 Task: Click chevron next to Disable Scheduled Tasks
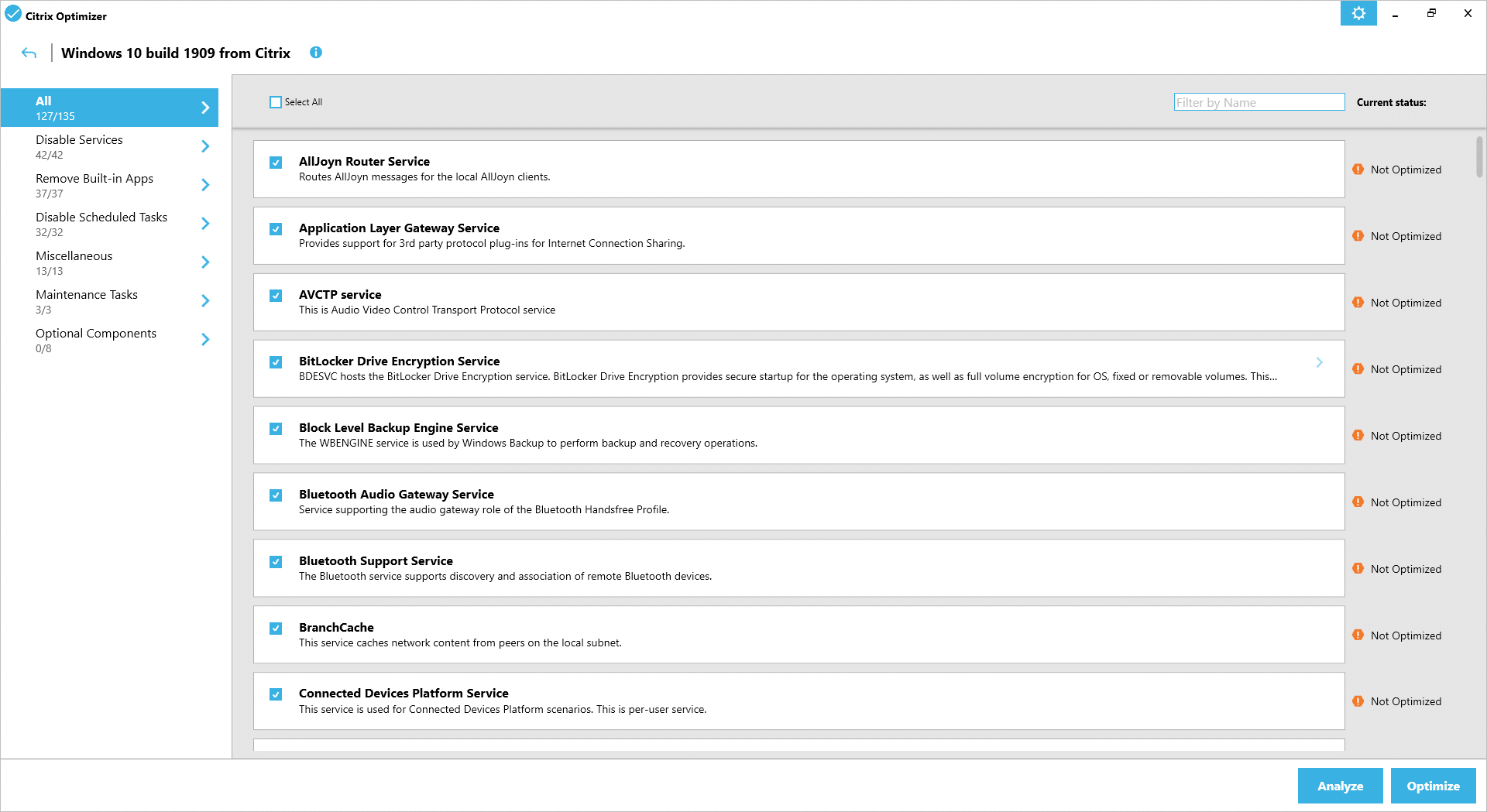tap(205, 224)
